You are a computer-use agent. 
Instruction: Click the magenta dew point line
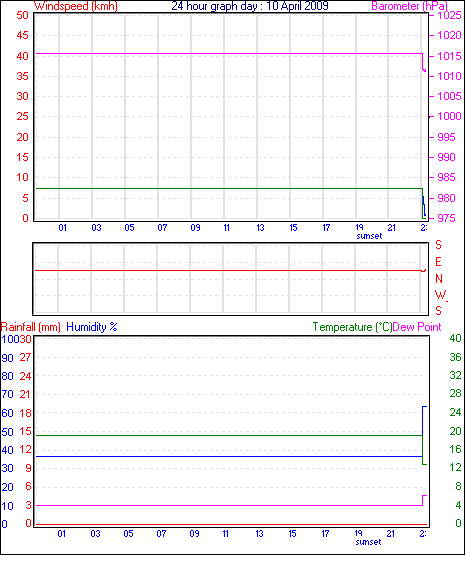coord(229,505)
